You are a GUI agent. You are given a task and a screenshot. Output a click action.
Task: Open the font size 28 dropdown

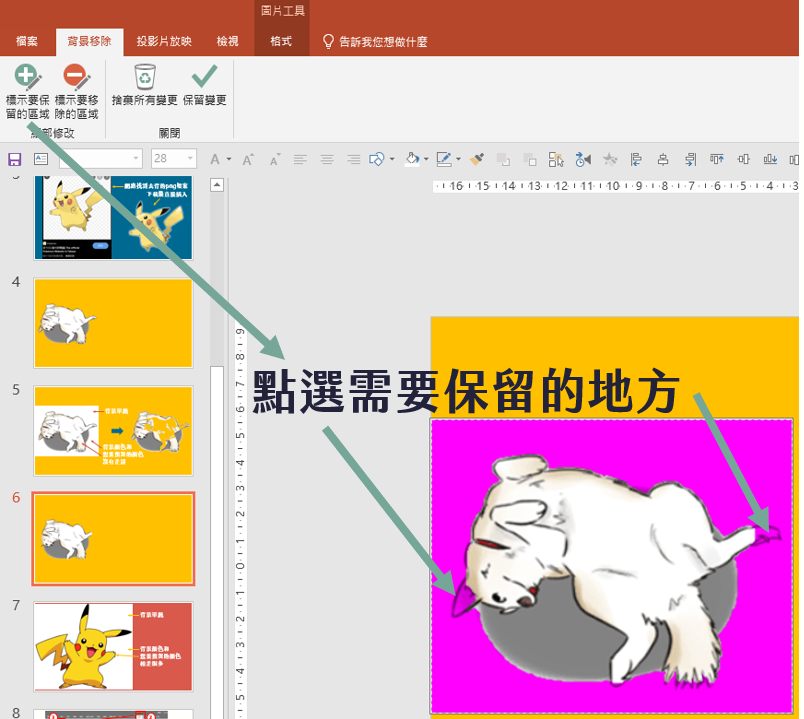pos(190,159)
